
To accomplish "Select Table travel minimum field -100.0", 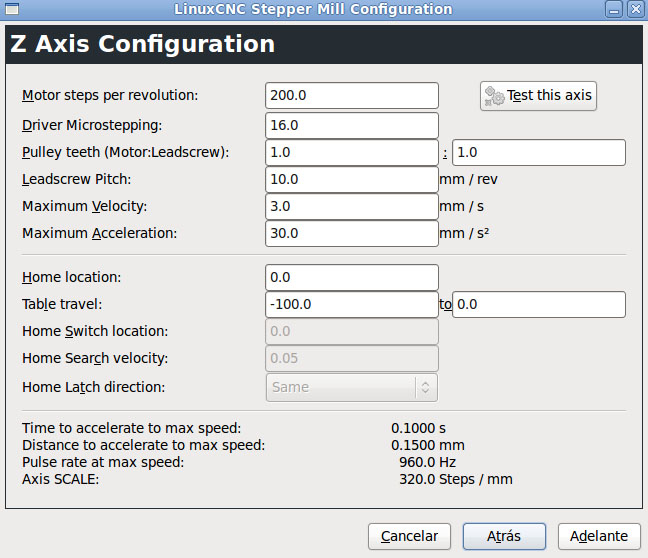I will (x=352, y=305).
